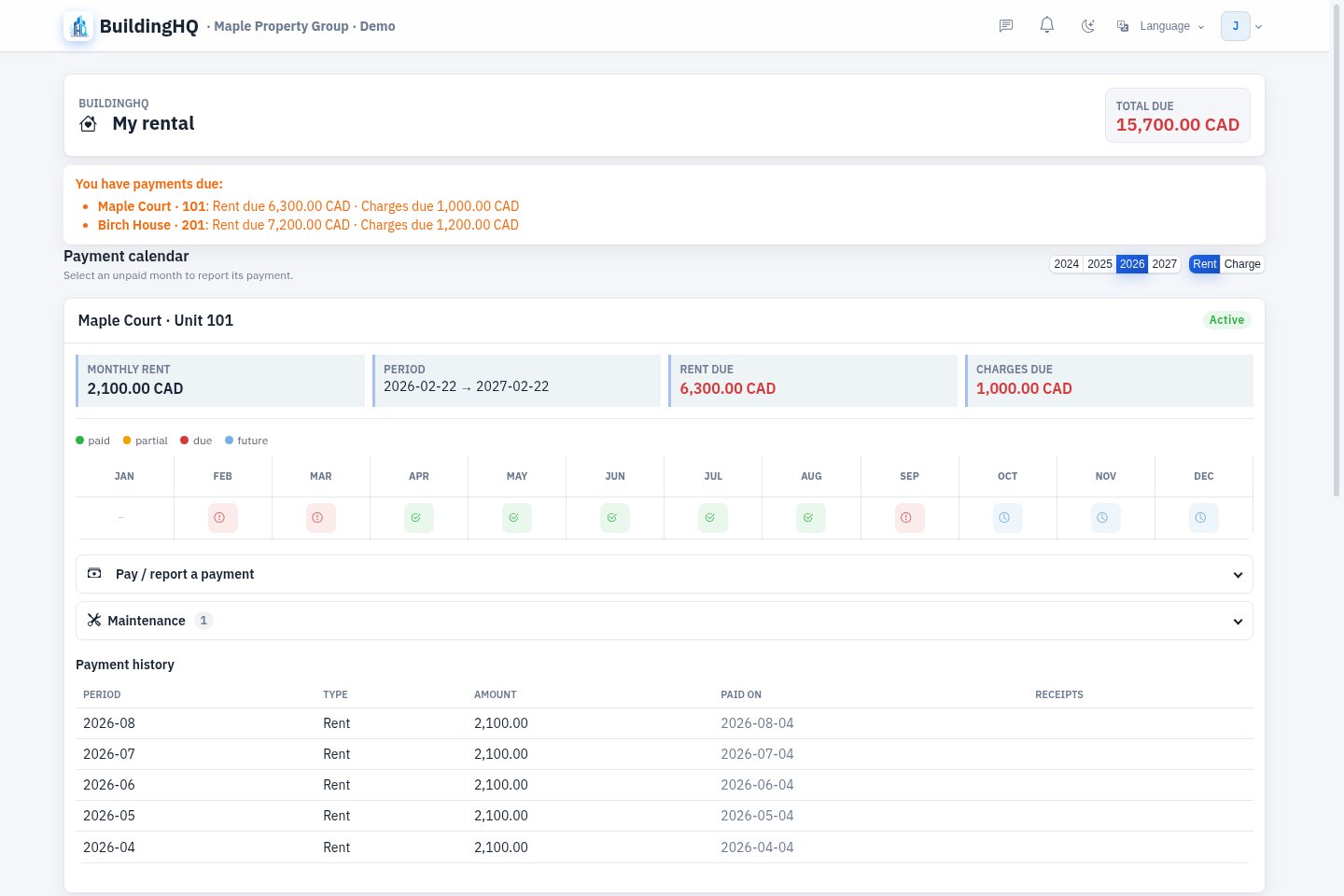
Task: Open the Language dropdown
Action: (x=1161, y=26)
